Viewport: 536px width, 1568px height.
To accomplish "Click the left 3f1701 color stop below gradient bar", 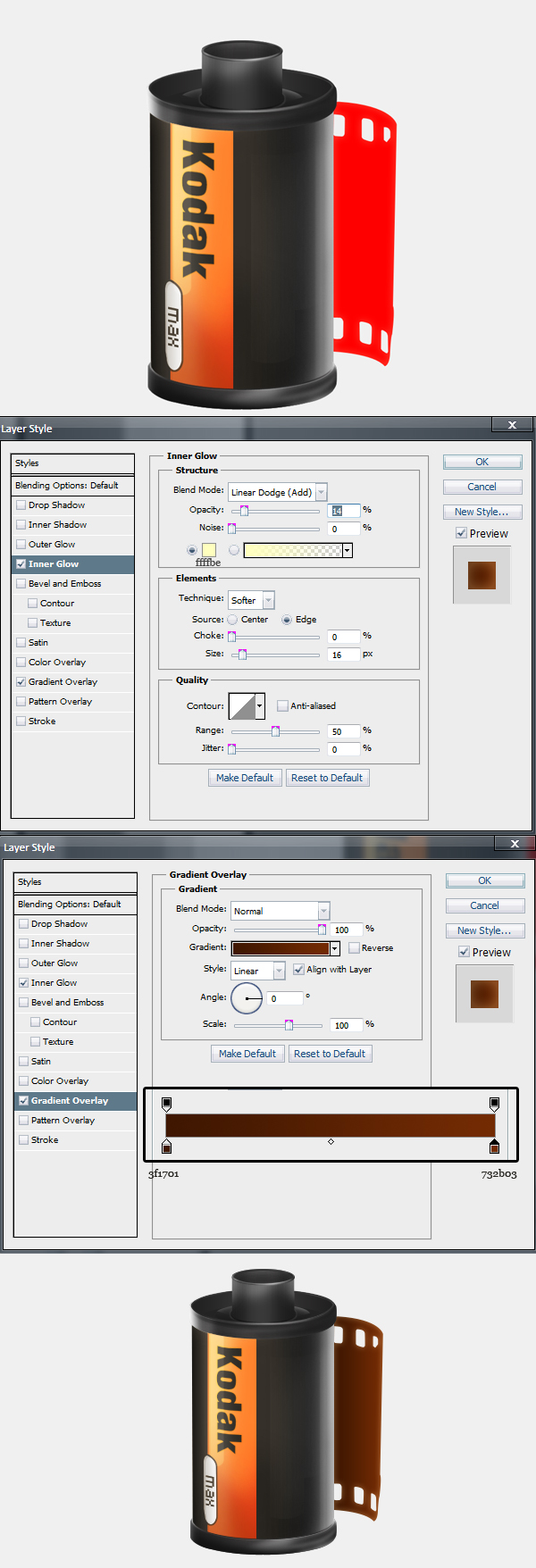I will (x=166, y=1147).
